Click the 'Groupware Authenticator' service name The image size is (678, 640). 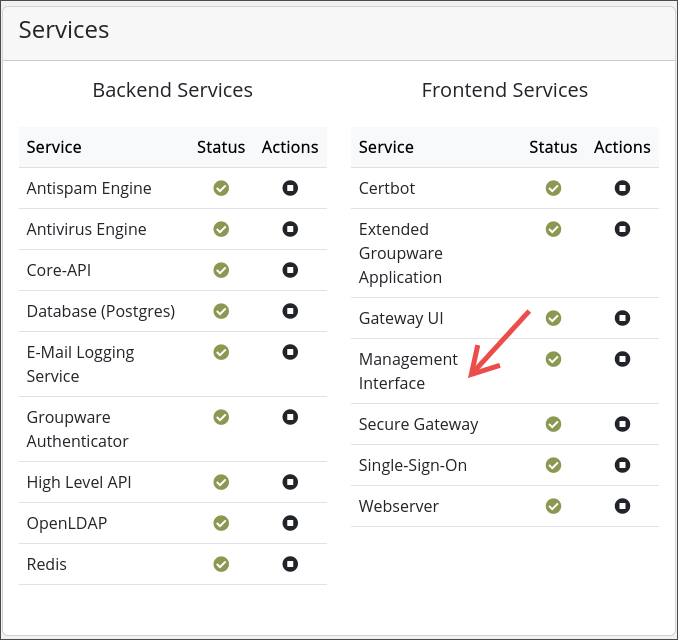point(77,429)
